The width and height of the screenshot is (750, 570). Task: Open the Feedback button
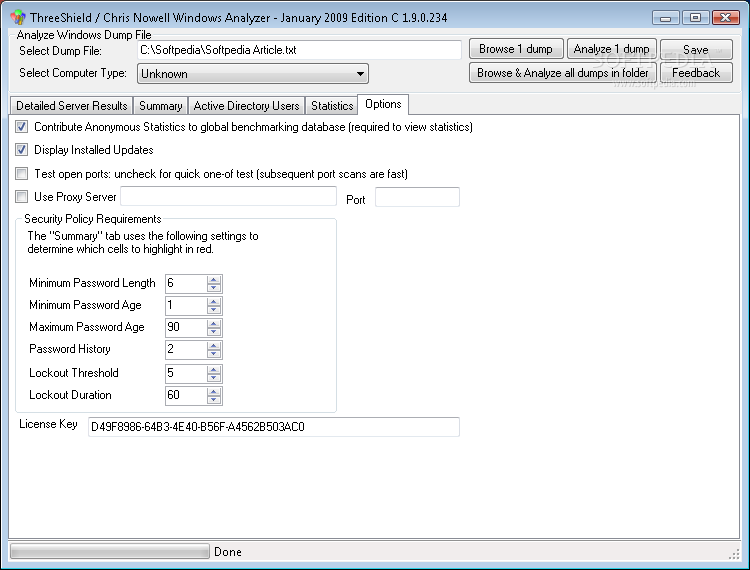696,73
